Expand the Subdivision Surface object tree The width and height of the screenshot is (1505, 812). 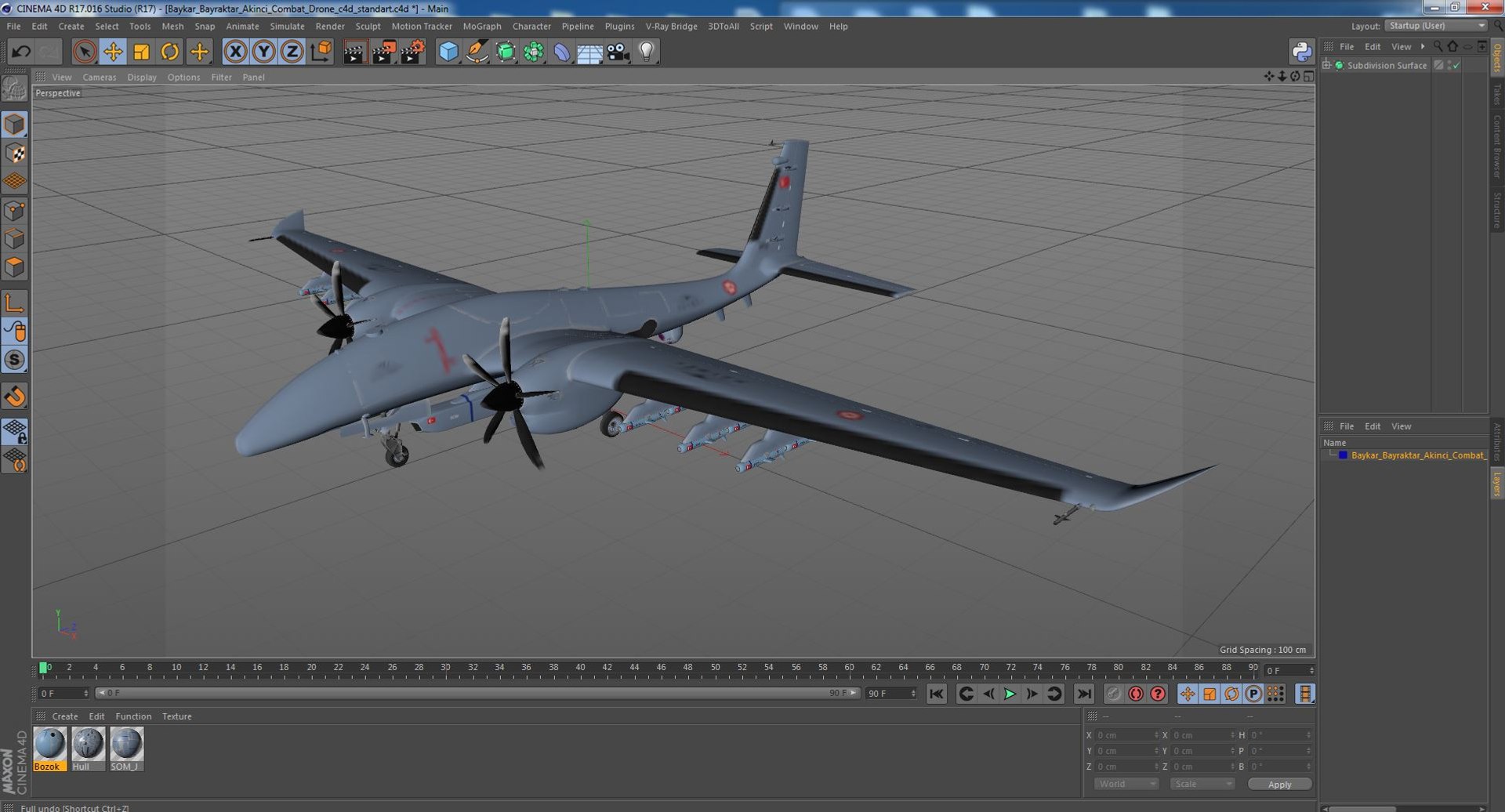tap(1326, 65)
